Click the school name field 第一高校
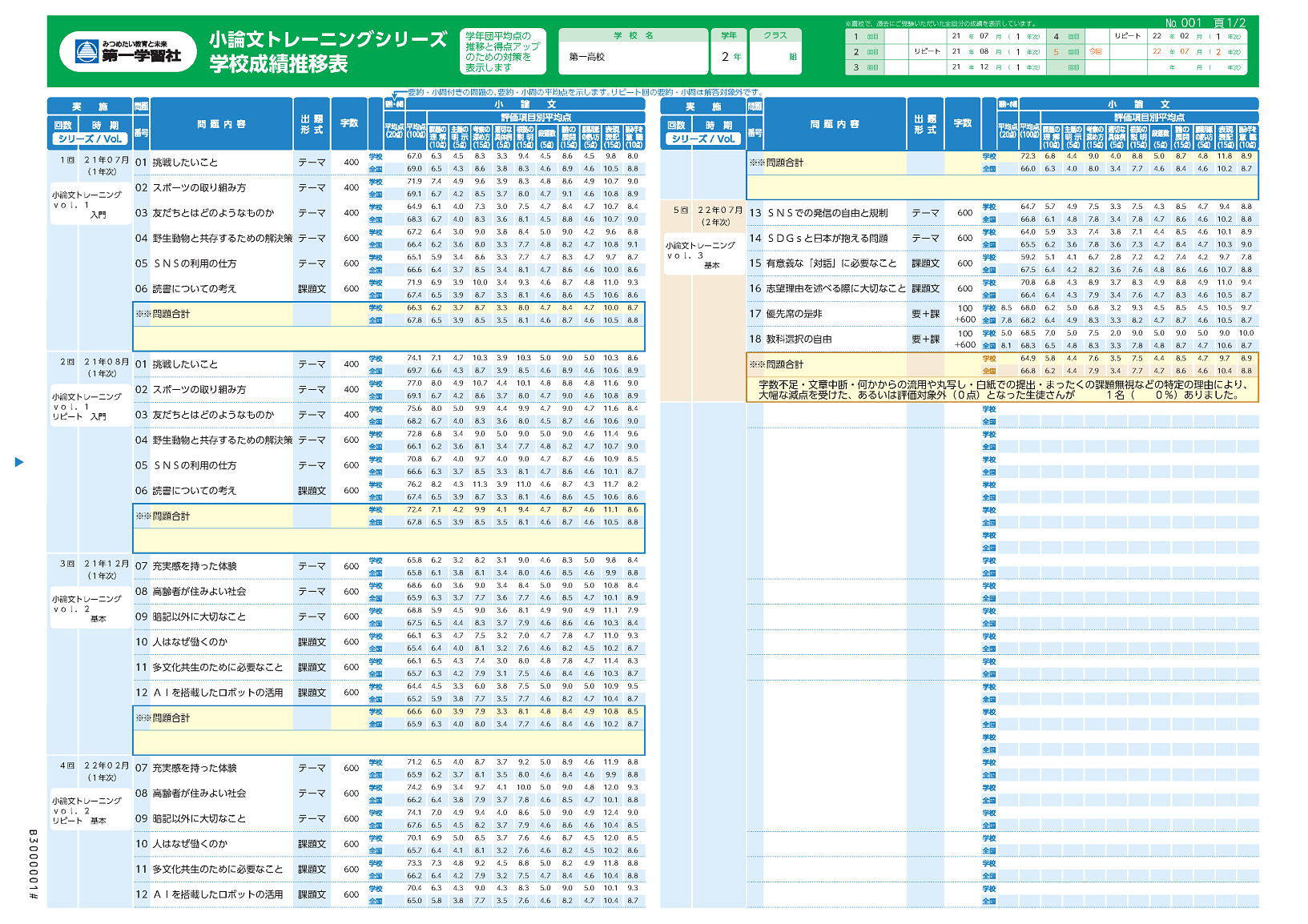This screenshot has height=924, width=1308. click(634, 58)
